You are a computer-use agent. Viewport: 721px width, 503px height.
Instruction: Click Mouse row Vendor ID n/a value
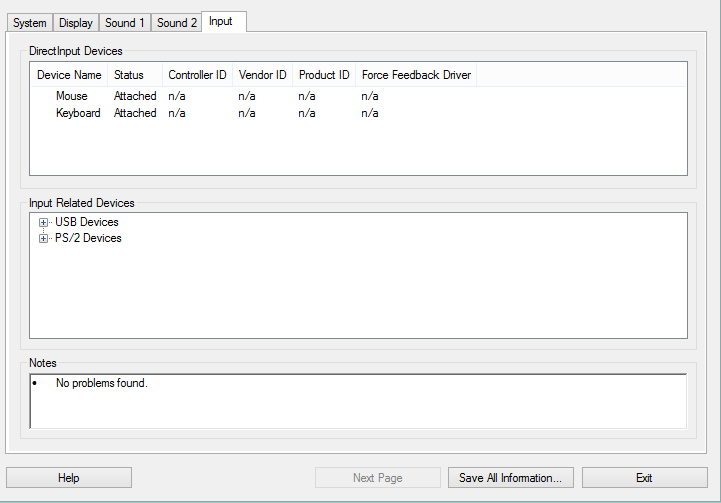click(247, 96)
